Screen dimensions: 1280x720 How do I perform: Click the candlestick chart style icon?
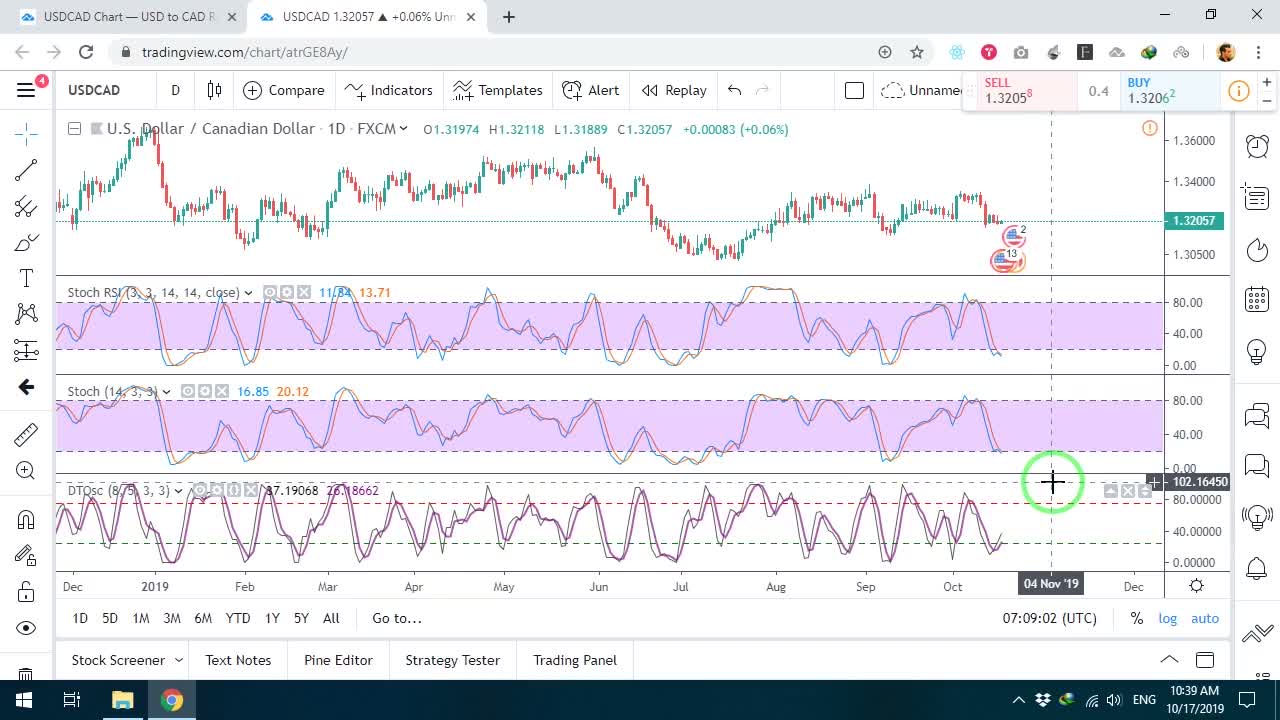click(x=214, y=90)
